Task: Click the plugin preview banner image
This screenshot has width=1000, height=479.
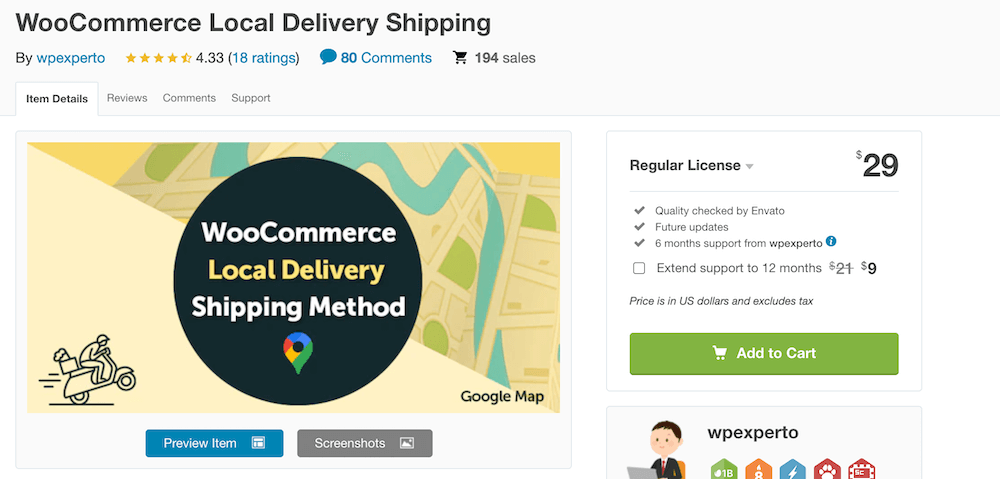Action: (293, 277)
